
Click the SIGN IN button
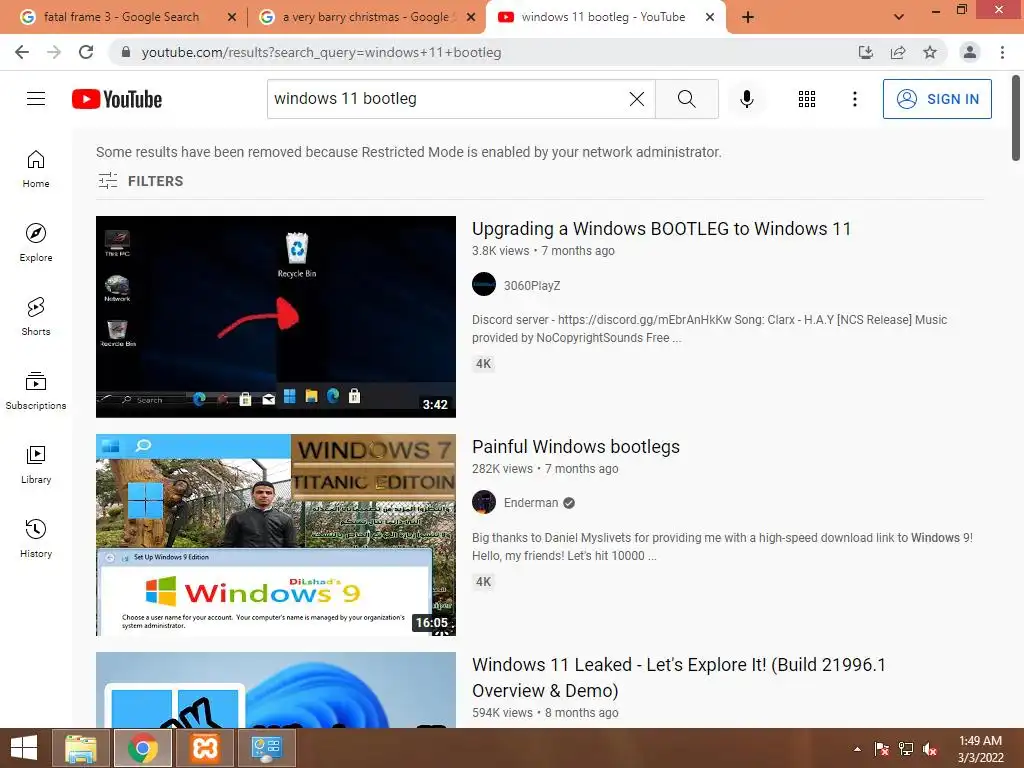pyautogui.click(x=937, y=99)
